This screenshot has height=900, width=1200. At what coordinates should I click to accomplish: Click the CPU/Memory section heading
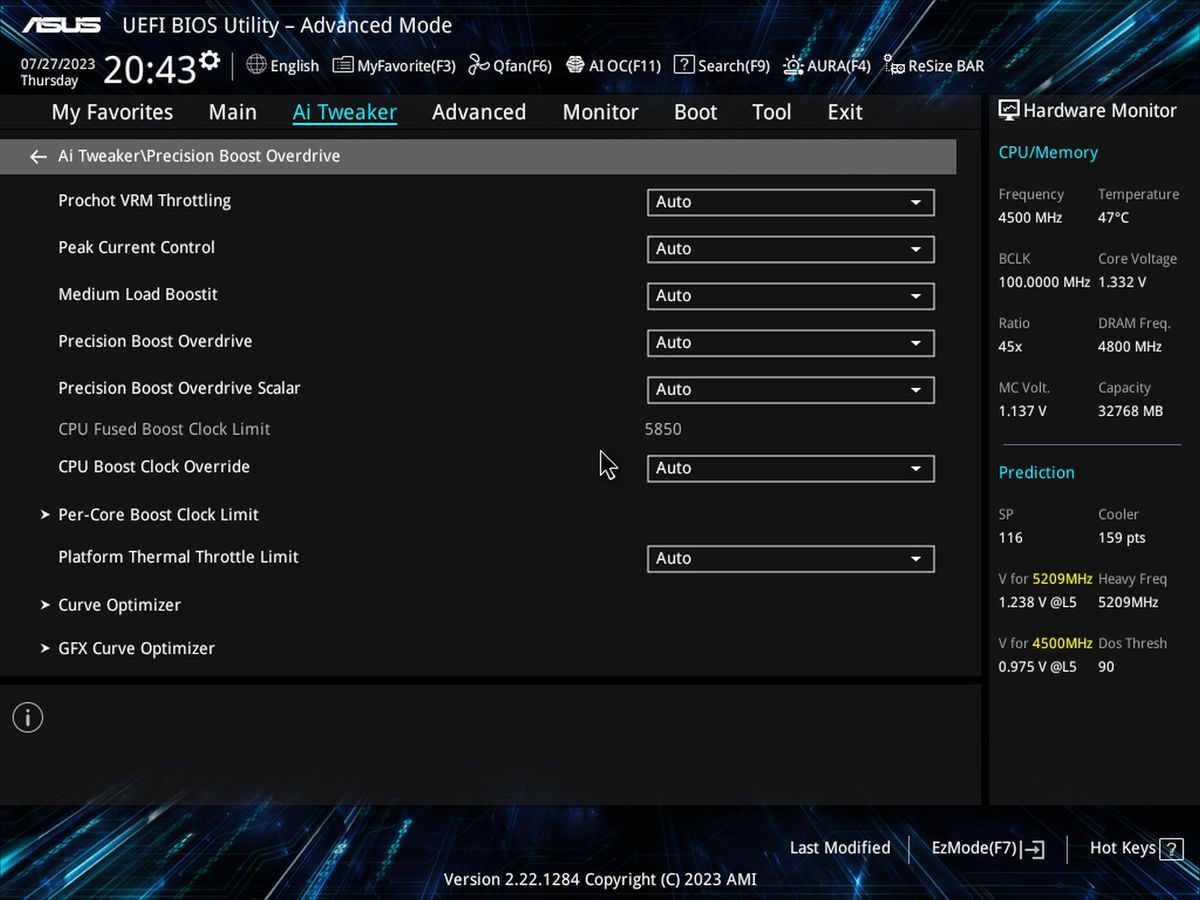pos(1048,153)
